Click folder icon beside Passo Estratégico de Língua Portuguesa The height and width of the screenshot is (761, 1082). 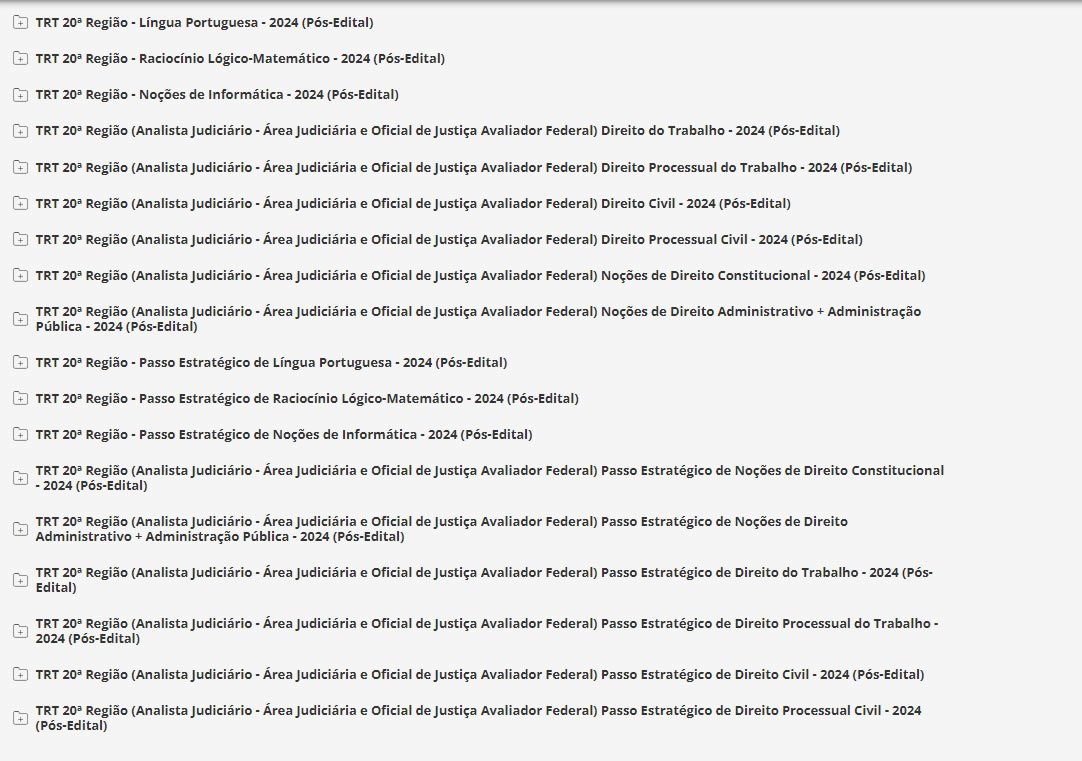[x=20, y=363]
